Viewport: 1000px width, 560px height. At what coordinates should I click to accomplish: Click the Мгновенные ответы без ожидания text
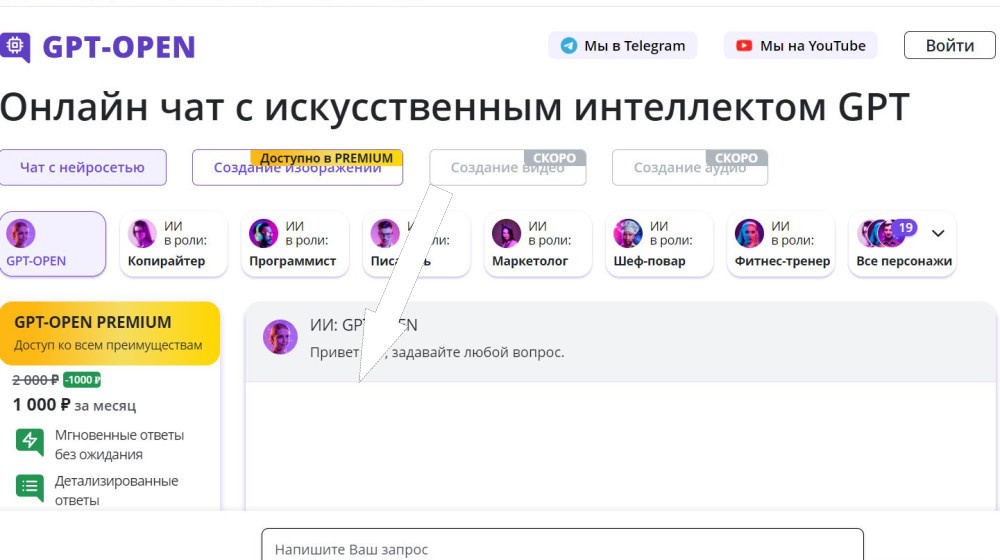(119, 445)
